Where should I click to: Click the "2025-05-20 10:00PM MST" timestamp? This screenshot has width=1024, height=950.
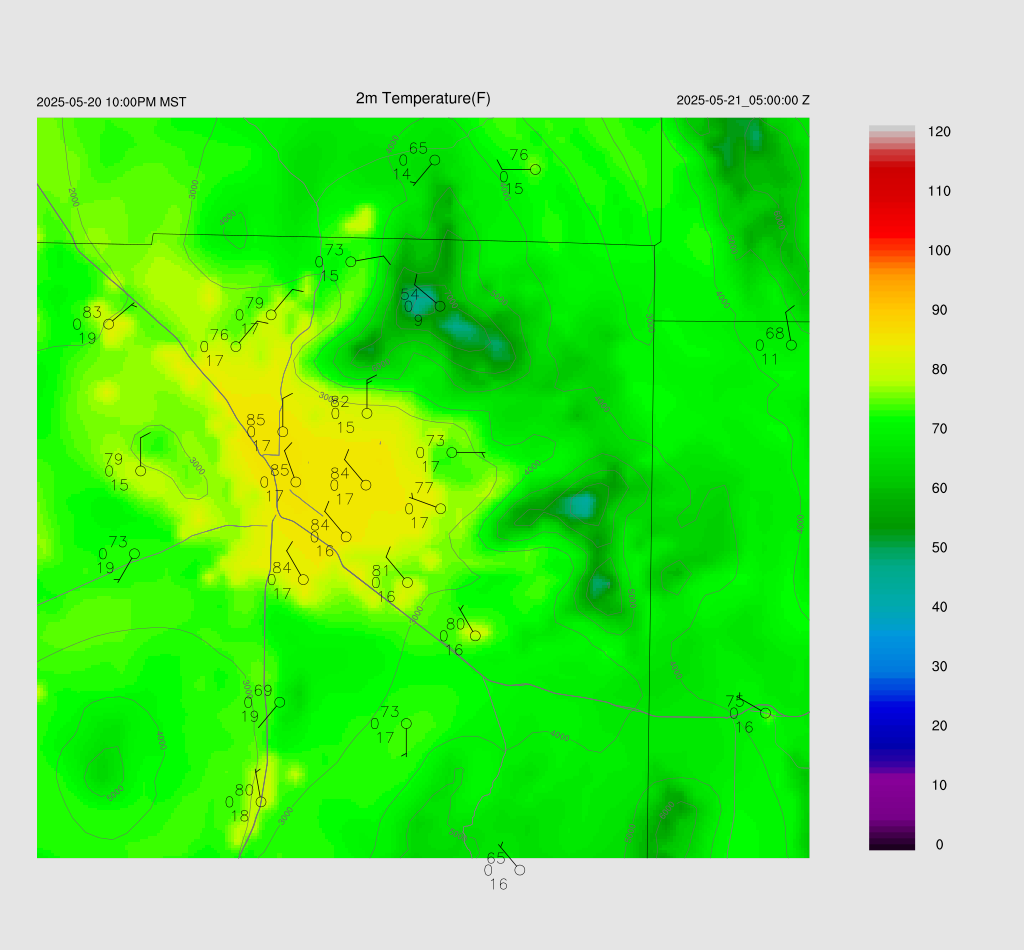[111, 103]
